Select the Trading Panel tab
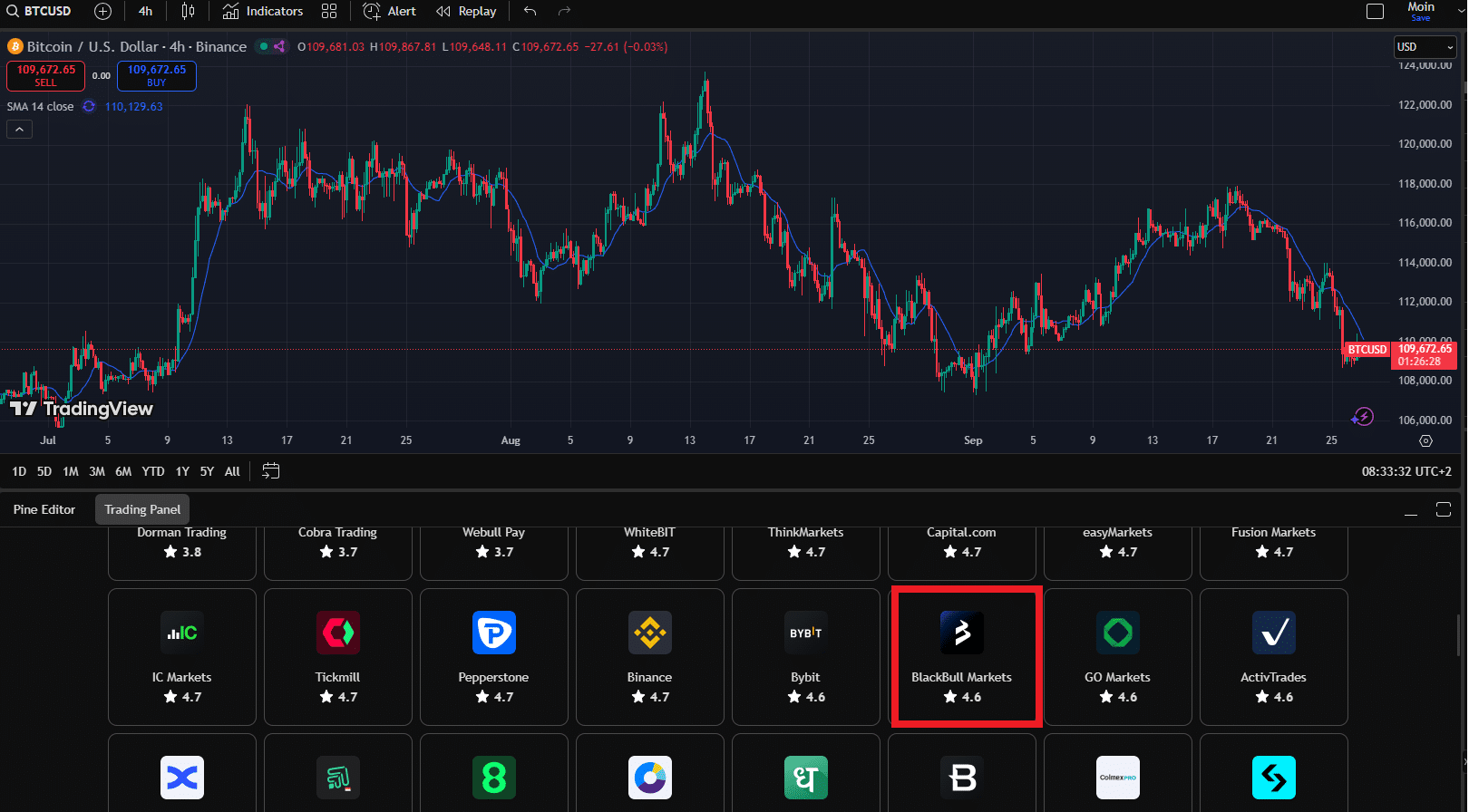This screenshot has height=812, width=1469. pyautogui.click(x=142, y=509)
